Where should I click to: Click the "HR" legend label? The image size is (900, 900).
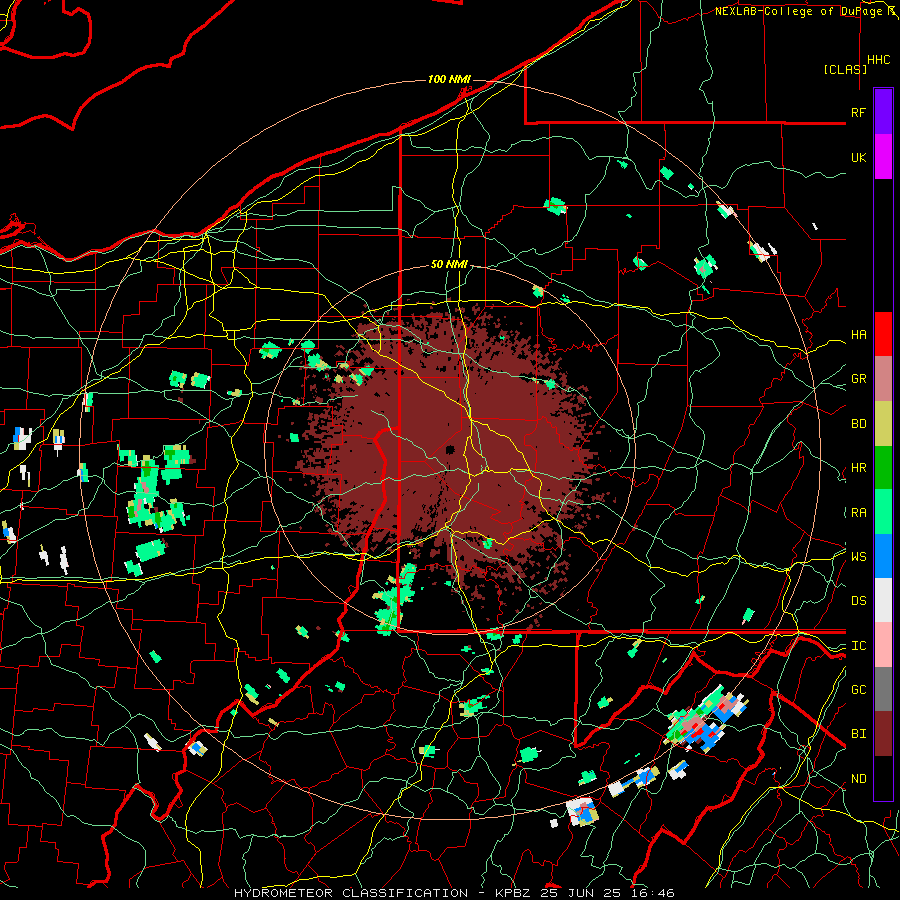(858, 468)
